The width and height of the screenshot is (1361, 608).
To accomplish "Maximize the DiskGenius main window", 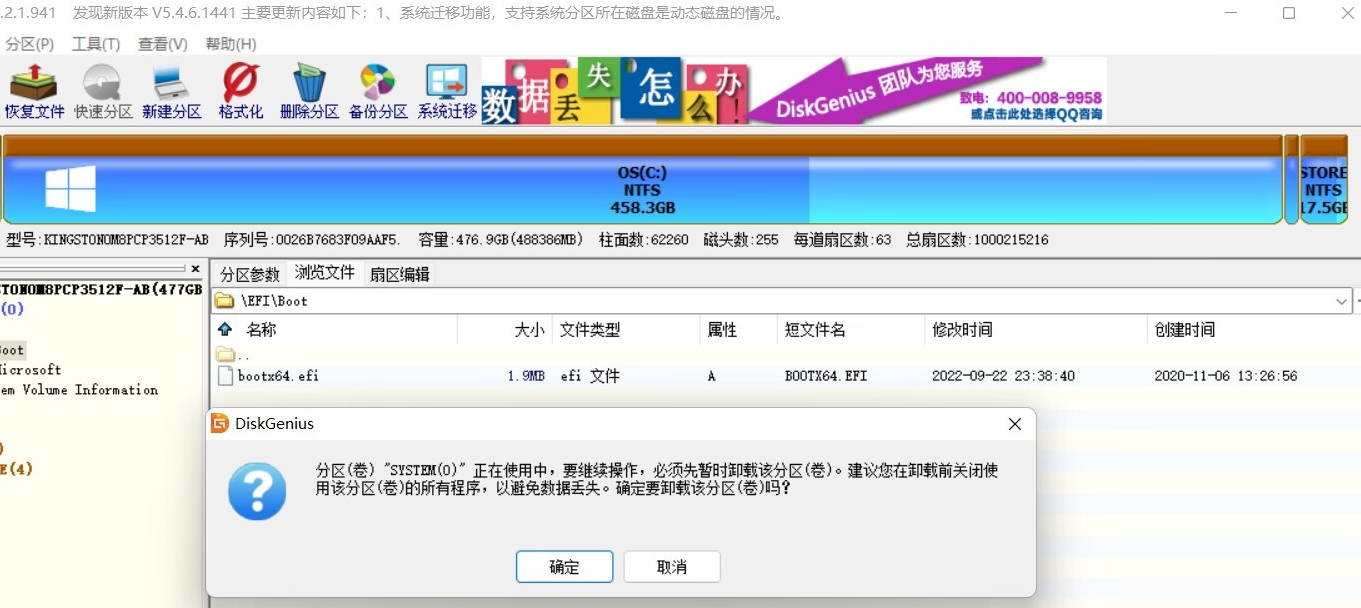I will 1289,13.
